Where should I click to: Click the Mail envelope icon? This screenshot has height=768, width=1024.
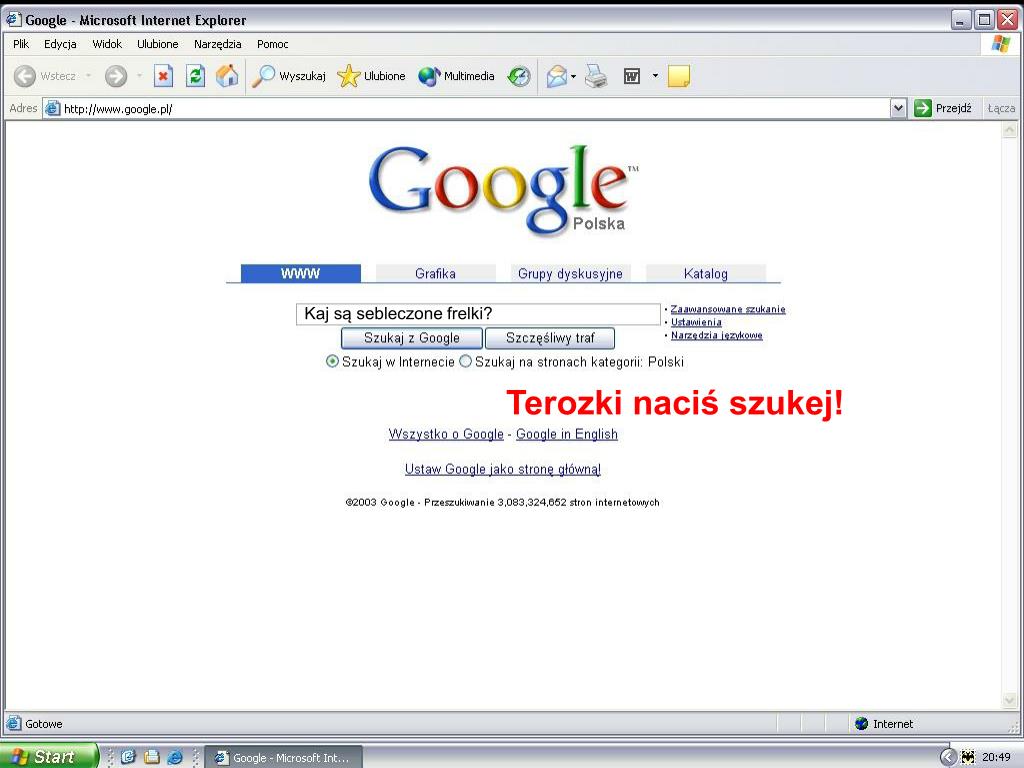tap(556, 76)
